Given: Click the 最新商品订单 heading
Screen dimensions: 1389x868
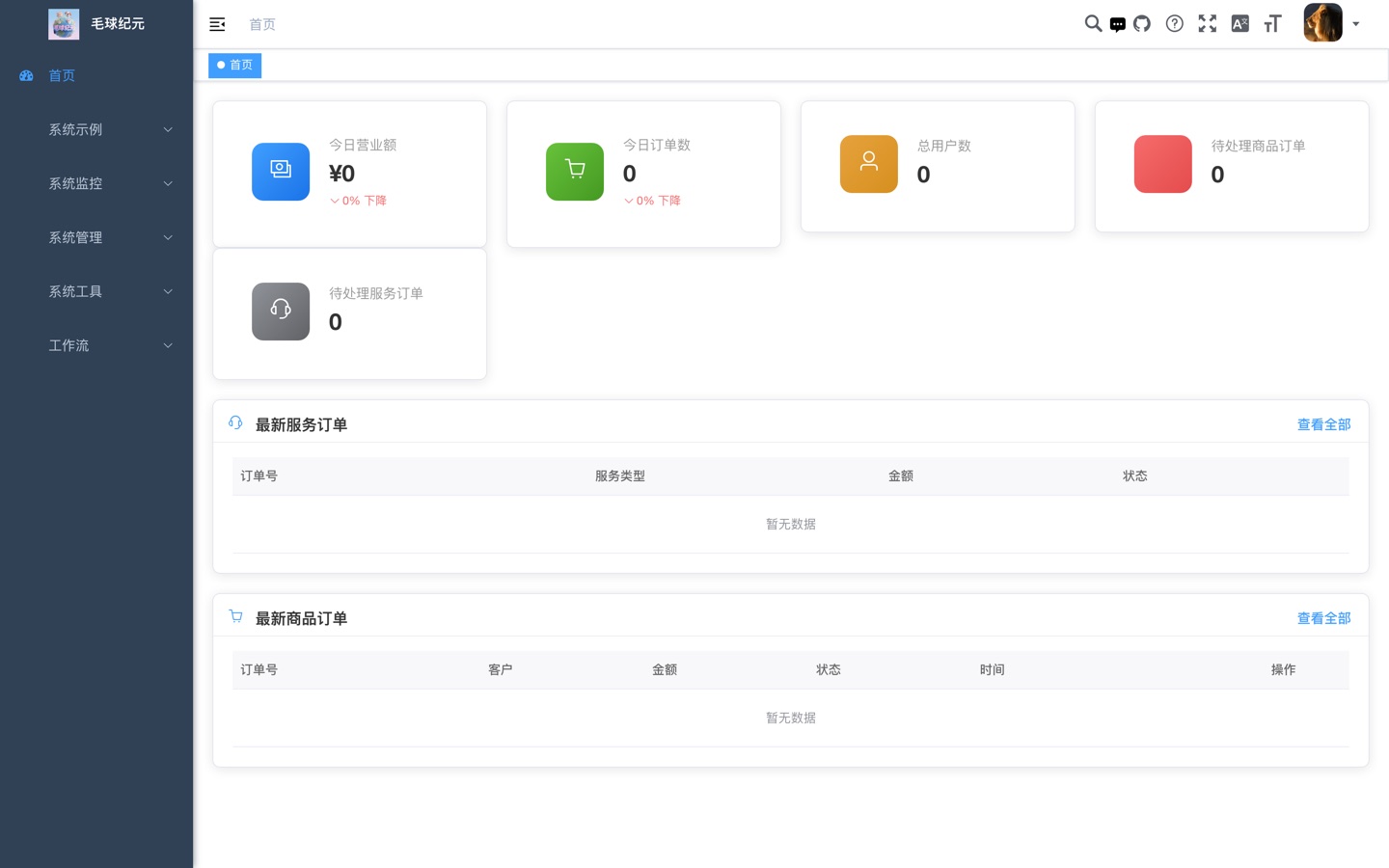Looking at the screenshot, I should pos(301,618).
